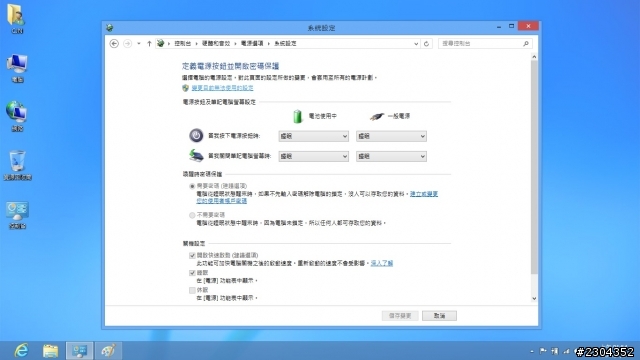Image resolution: width=640 pixels, height=360 pixels.
Task: Open recent locations dropdown beside forward arrow
Action: (139, 43)
